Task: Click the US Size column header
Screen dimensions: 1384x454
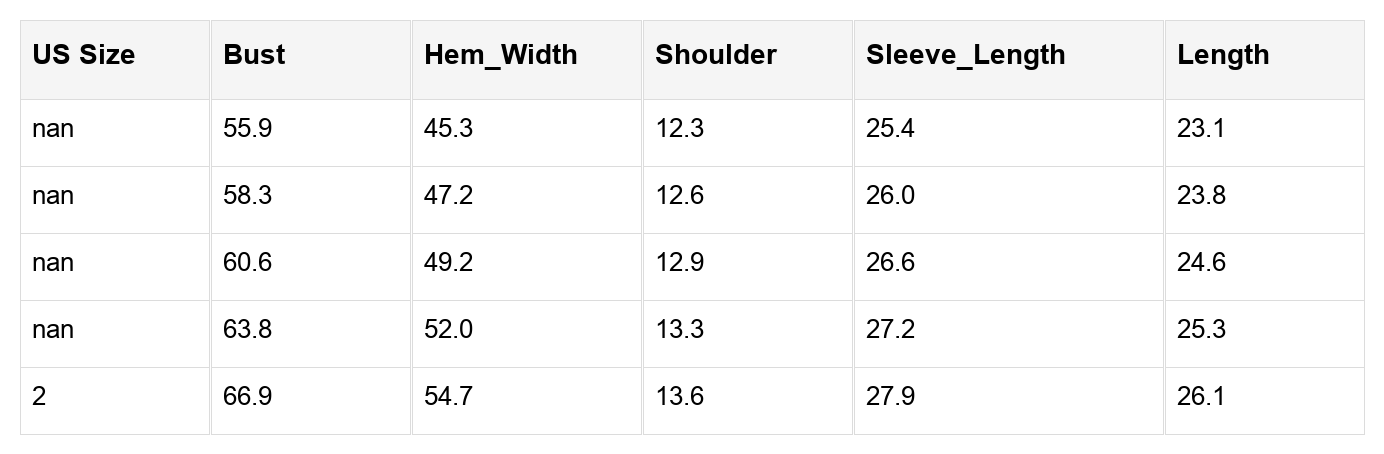Action: 83,55
